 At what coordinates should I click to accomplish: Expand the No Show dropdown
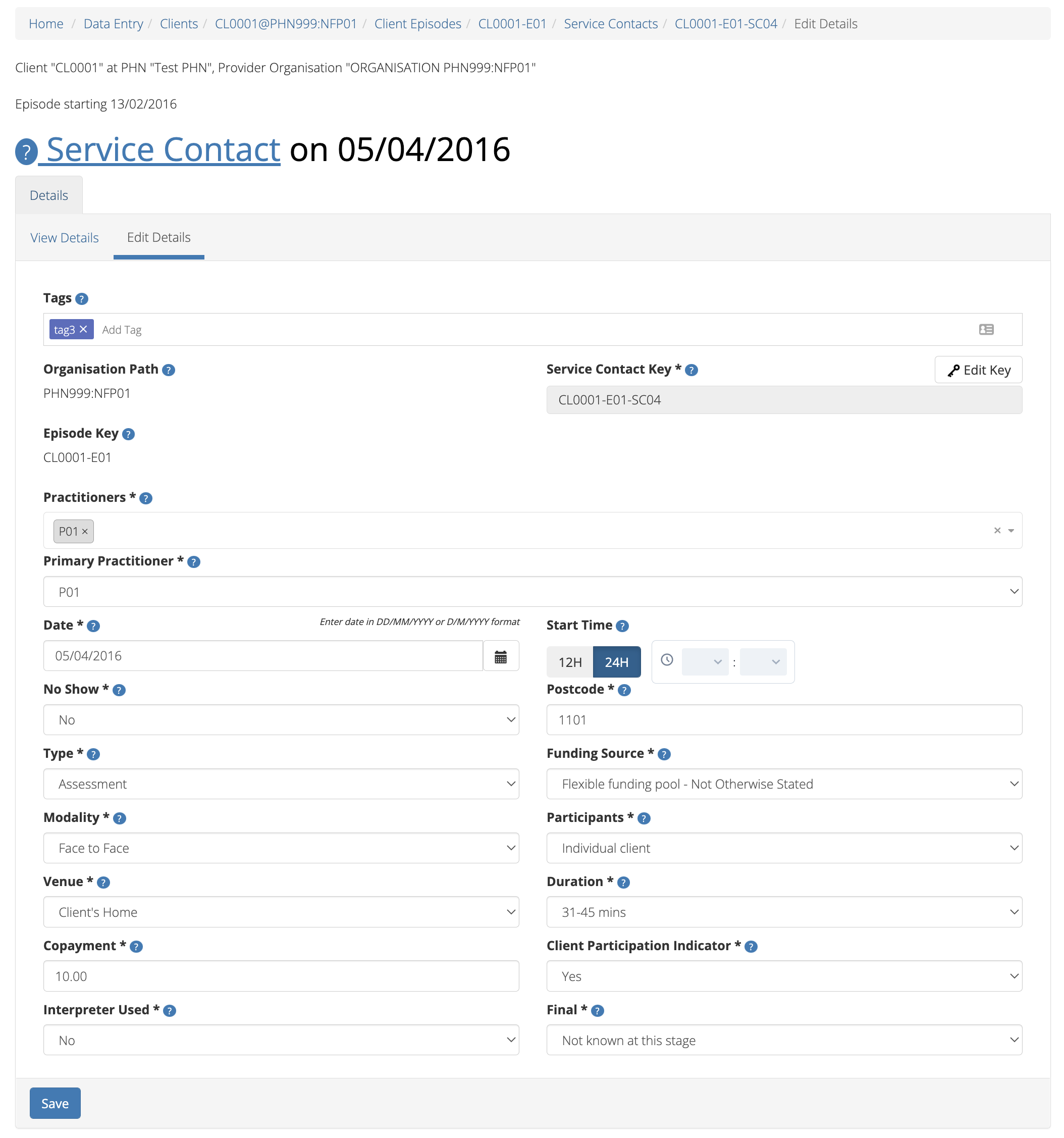[x=282, y=720]
